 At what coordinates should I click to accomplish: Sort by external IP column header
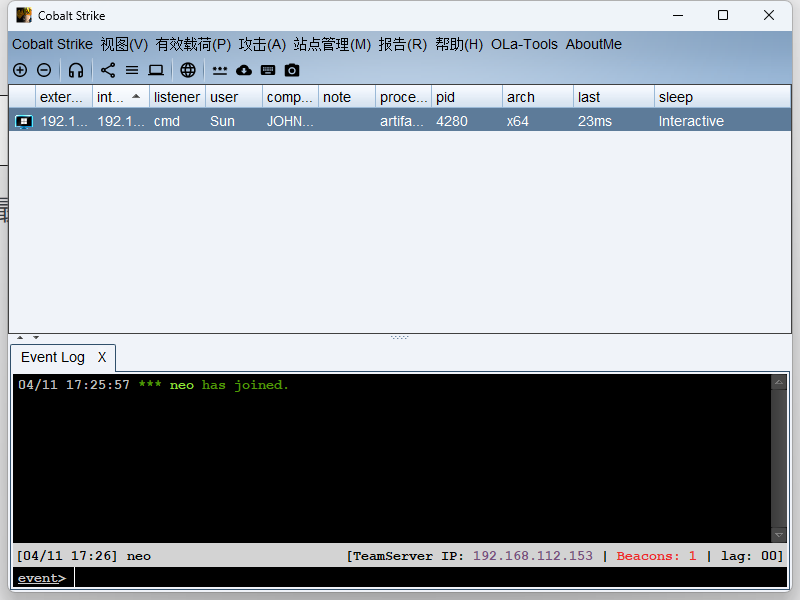pyautogui.click(x=64, y=97)
